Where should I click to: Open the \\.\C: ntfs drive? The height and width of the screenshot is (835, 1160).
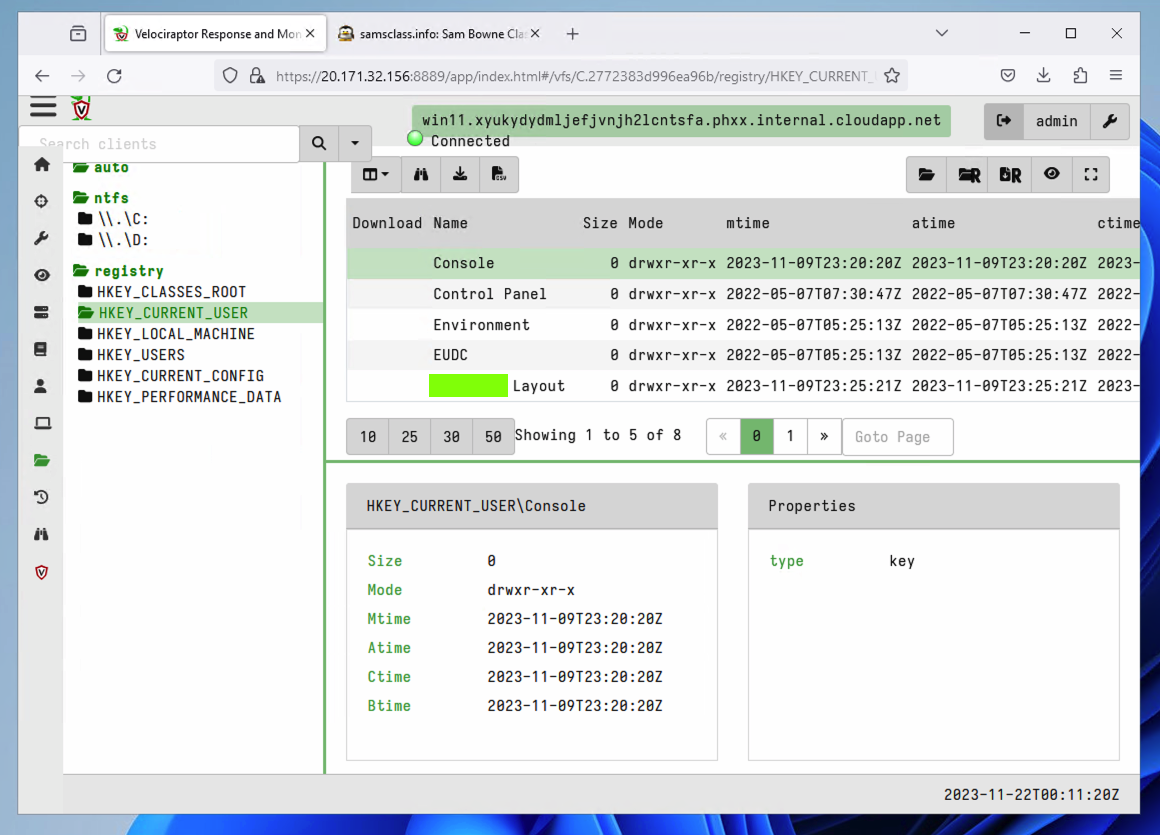point(113,218)
